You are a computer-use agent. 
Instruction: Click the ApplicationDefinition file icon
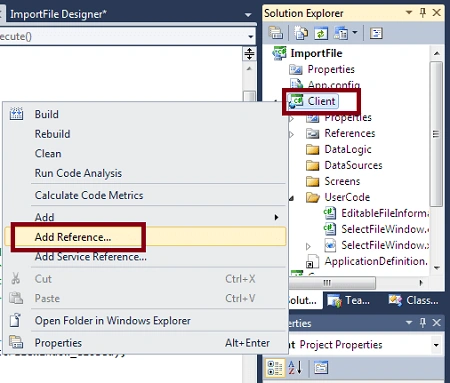click(x=313, y=261)
